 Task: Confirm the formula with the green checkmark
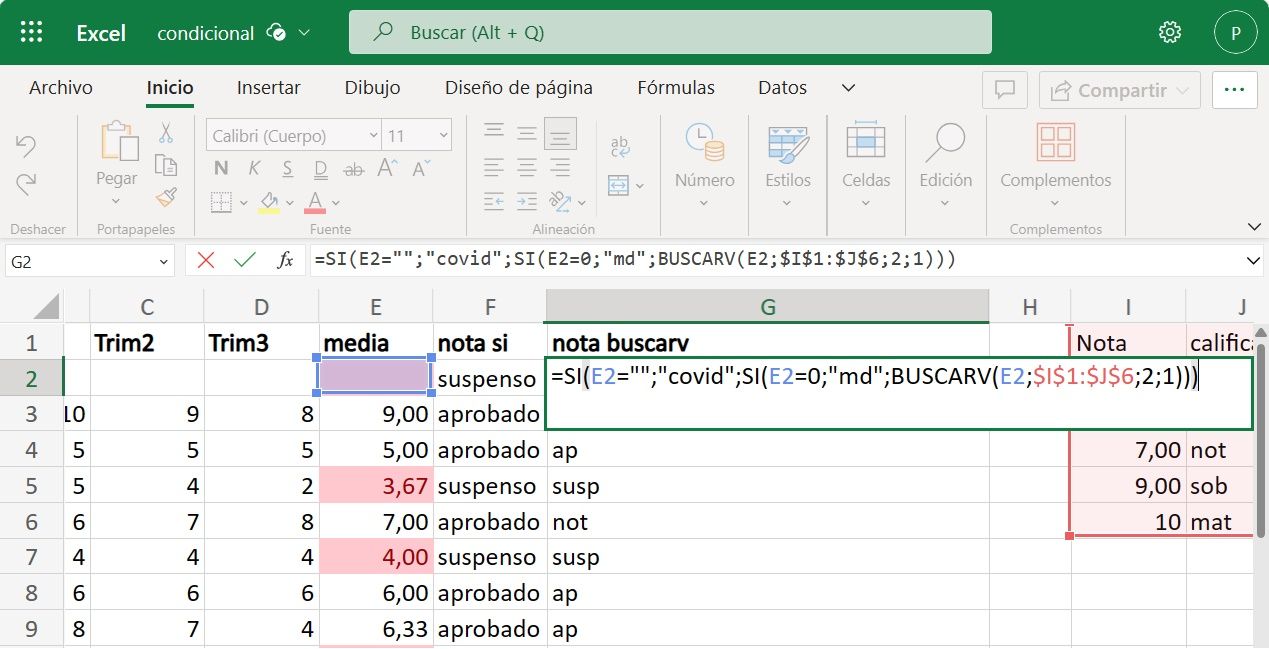(244, 260)
